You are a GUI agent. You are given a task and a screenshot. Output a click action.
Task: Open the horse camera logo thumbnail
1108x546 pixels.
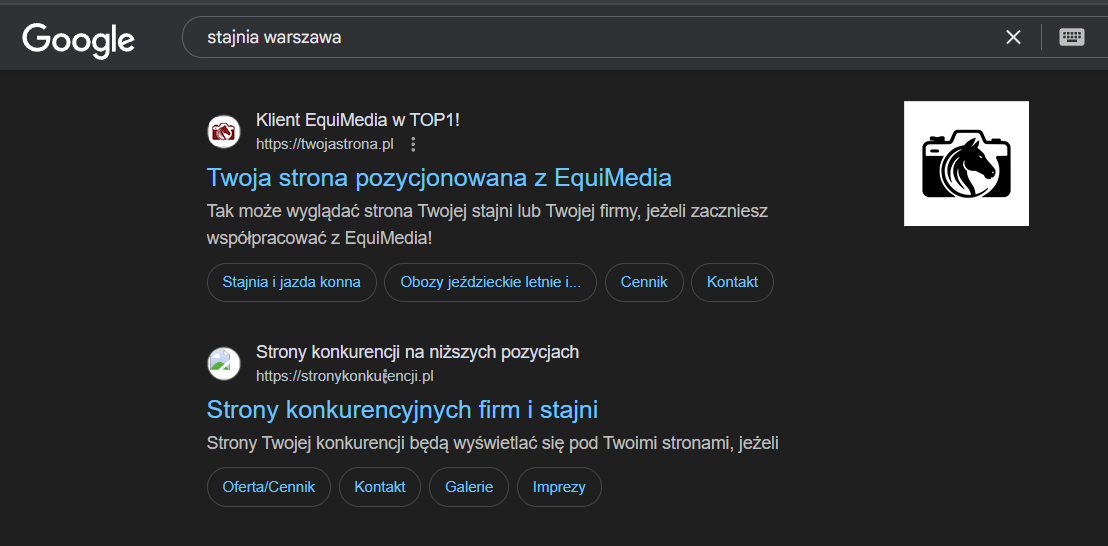(x=966, y=164)
